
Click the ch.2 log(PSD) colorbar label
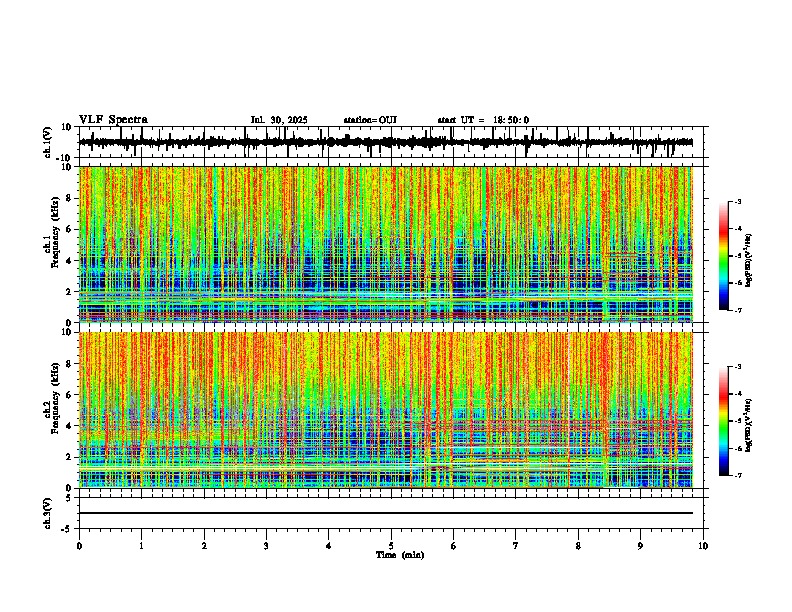pyautogui.click(x=748, y=425)
